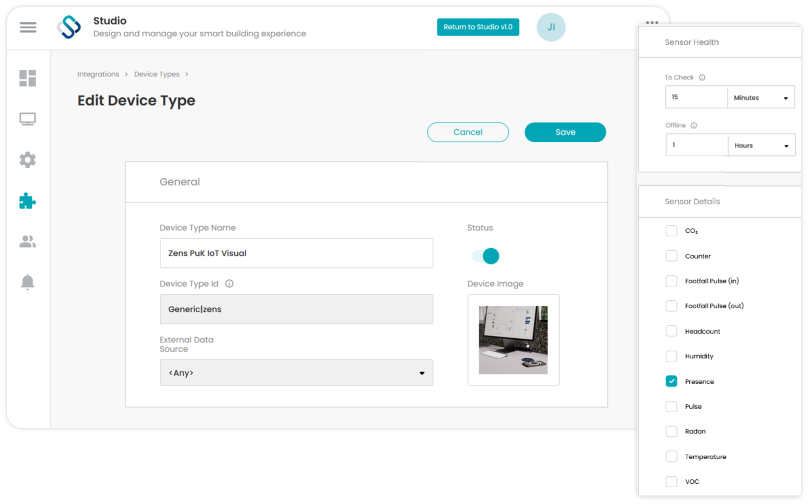Enable the Temperature sensor checkbox
808x504 pixels.
coord(671,456)
